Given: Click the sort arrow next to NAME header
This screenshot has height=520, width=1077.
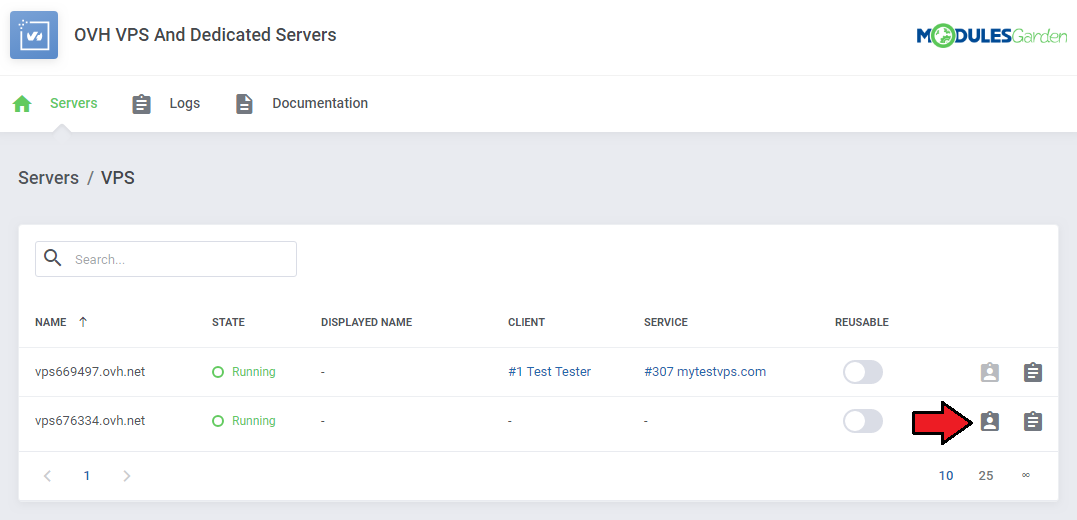Looking at the screenshot, I should (83, 321).
